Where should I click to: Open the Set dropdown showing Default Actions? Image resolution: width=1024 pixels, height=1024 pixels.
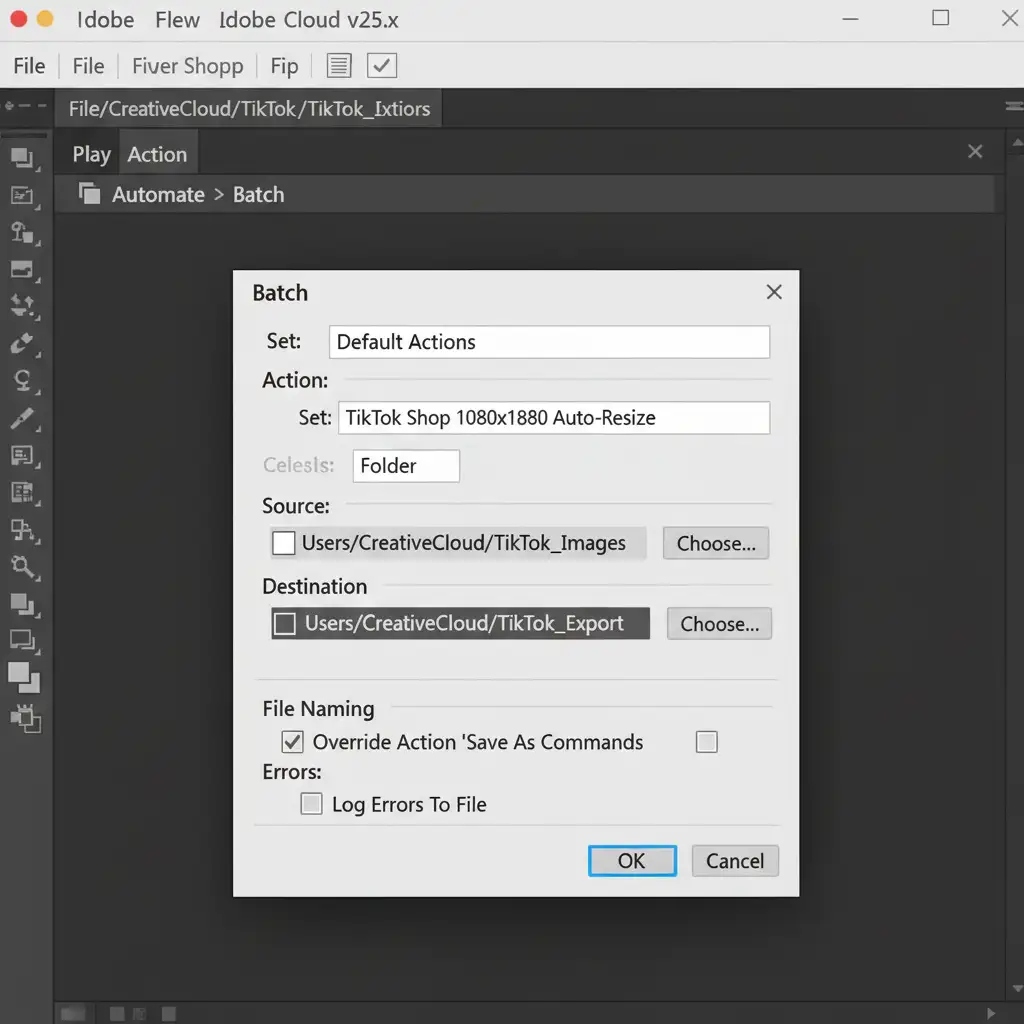click(549, 342)
